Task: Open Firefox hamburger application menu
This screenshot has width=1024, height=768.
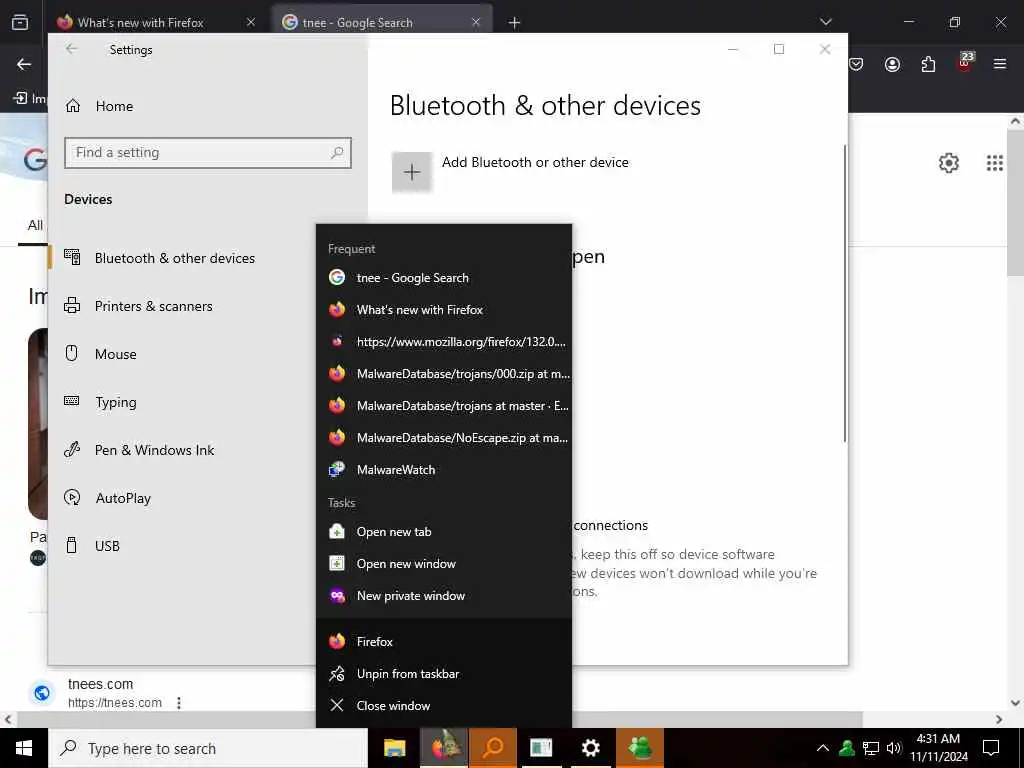Action: (1000, 64)
